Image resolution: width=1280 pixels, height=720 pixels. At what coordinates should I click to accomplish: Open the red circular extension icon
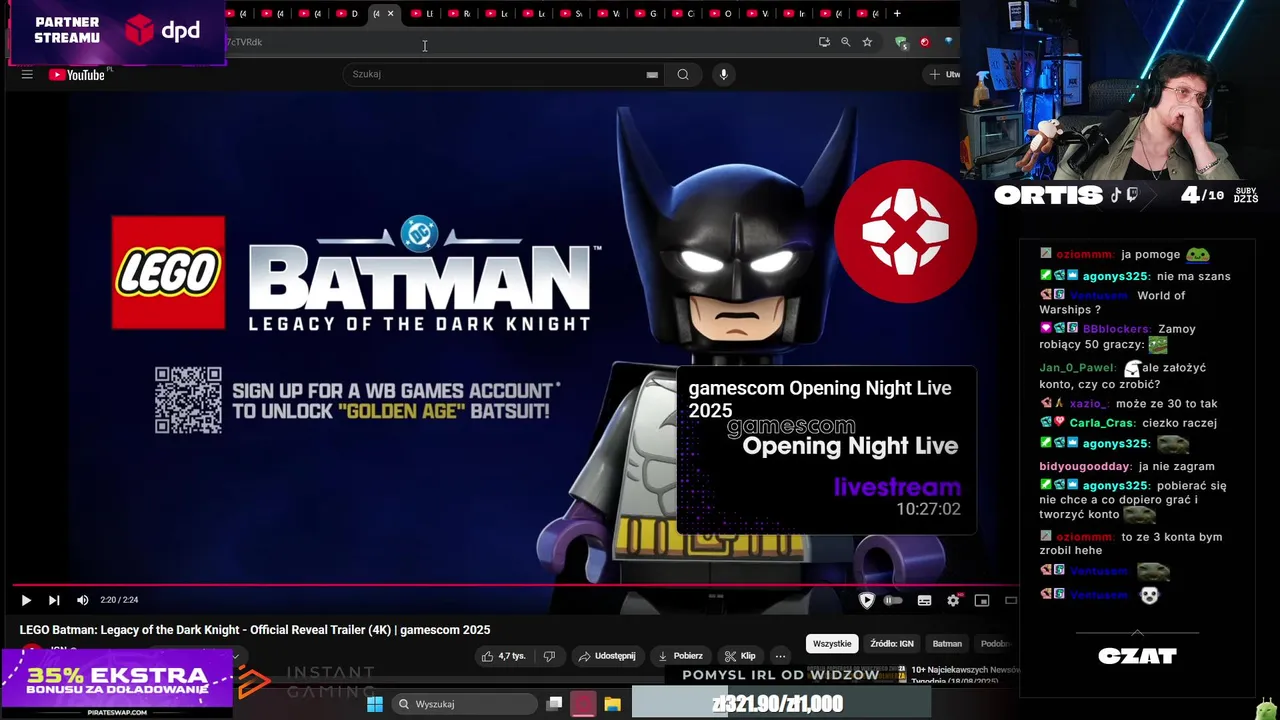tap(924, 42)
